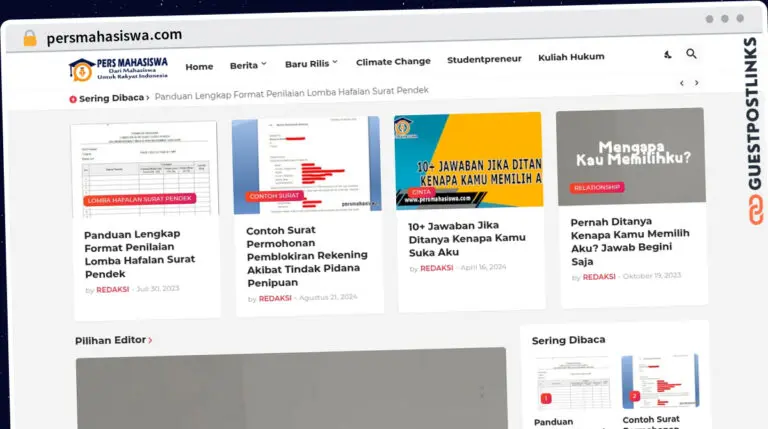Click REDAKSI author on Agustus 21, 2024 post
Viewport: 768px width, 429px height.
(x=275, y=298)
